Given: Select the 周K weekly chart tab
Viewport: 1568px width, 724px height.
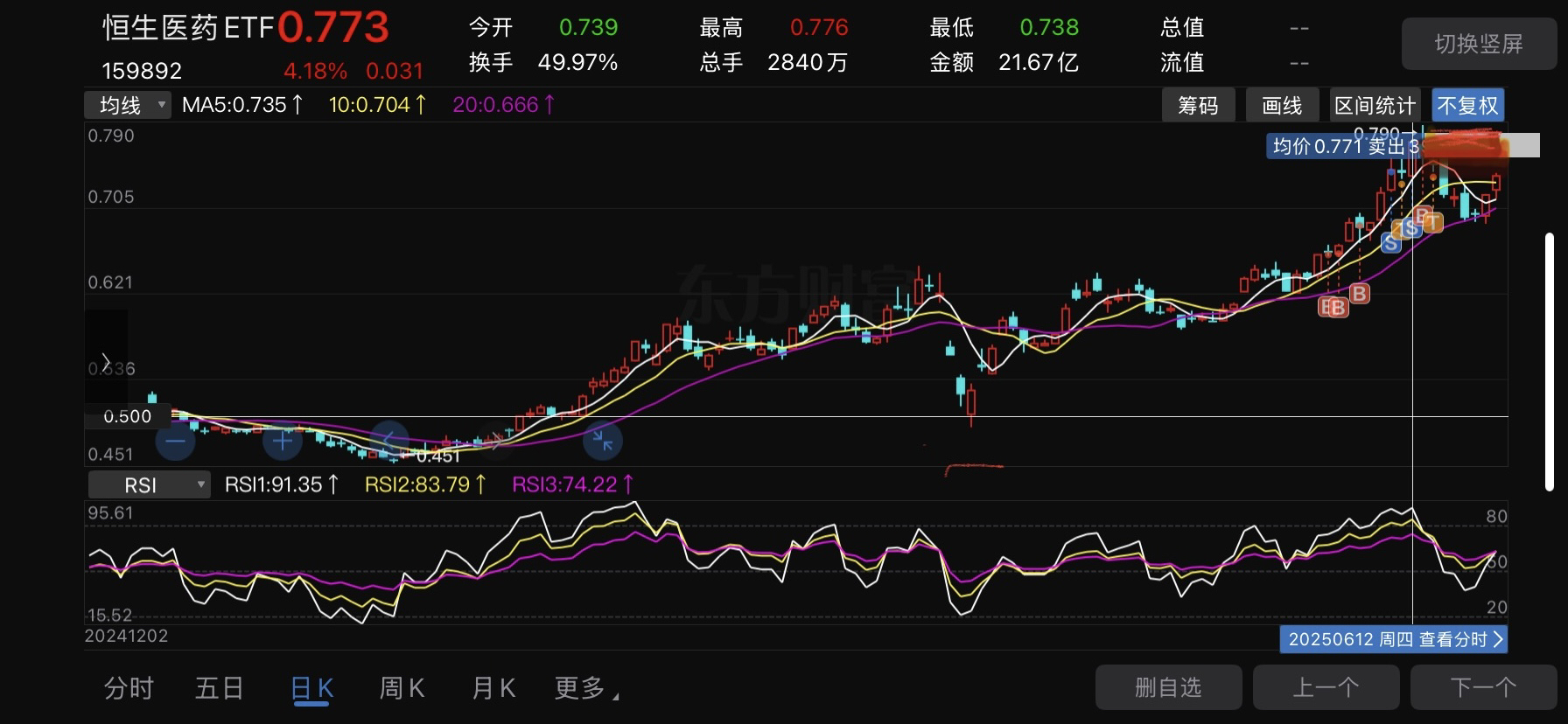Looking at the screenshot, I should coord(402,689).
